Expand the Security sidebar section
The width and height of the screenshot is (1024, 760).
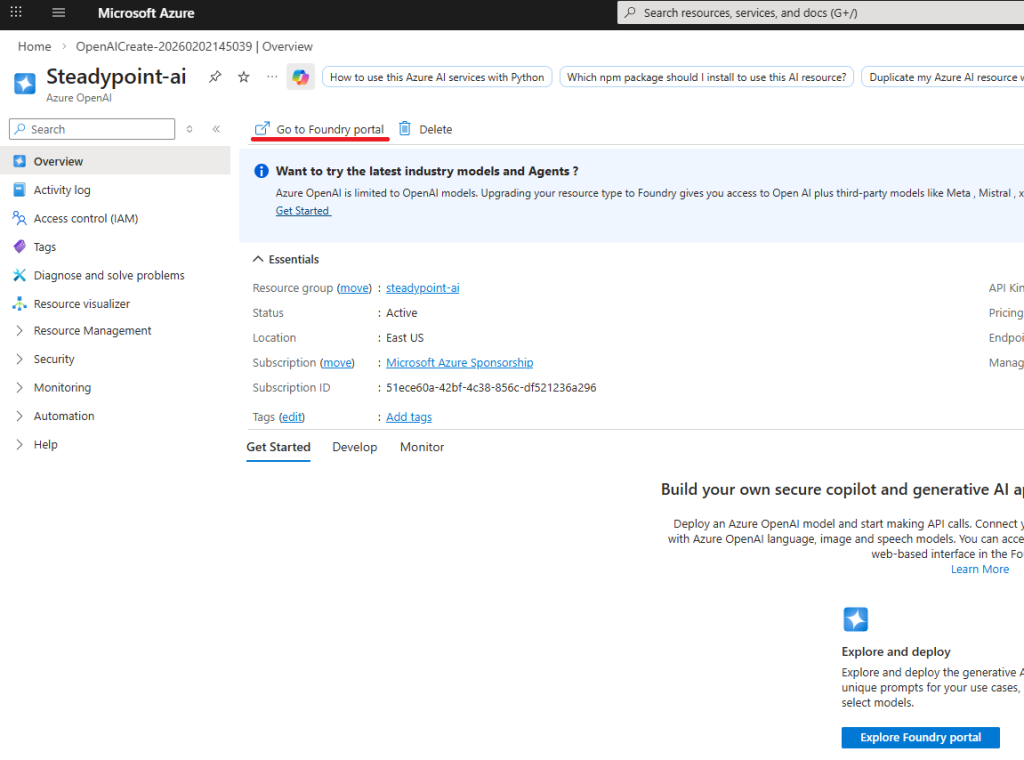[54, 359]
